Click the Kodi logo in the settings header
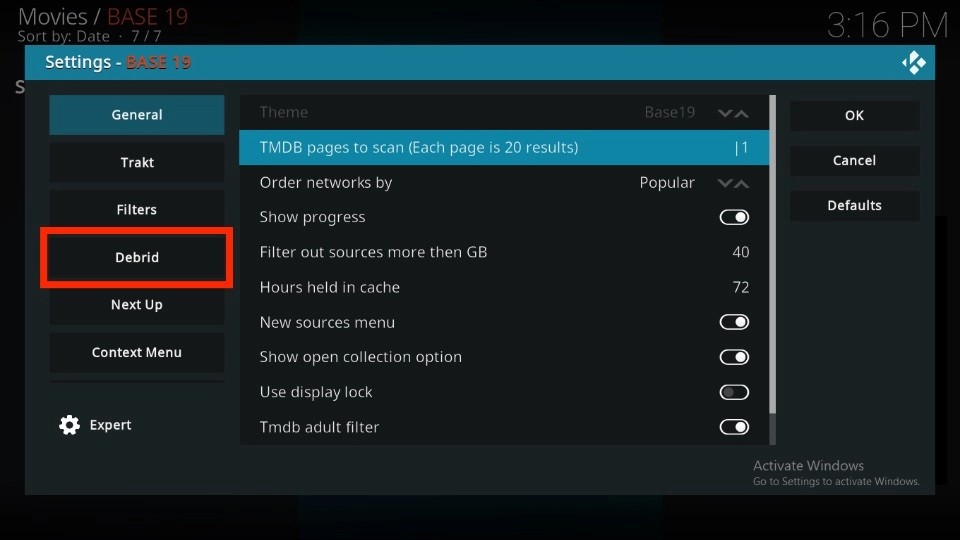 [x=913, y=62]
